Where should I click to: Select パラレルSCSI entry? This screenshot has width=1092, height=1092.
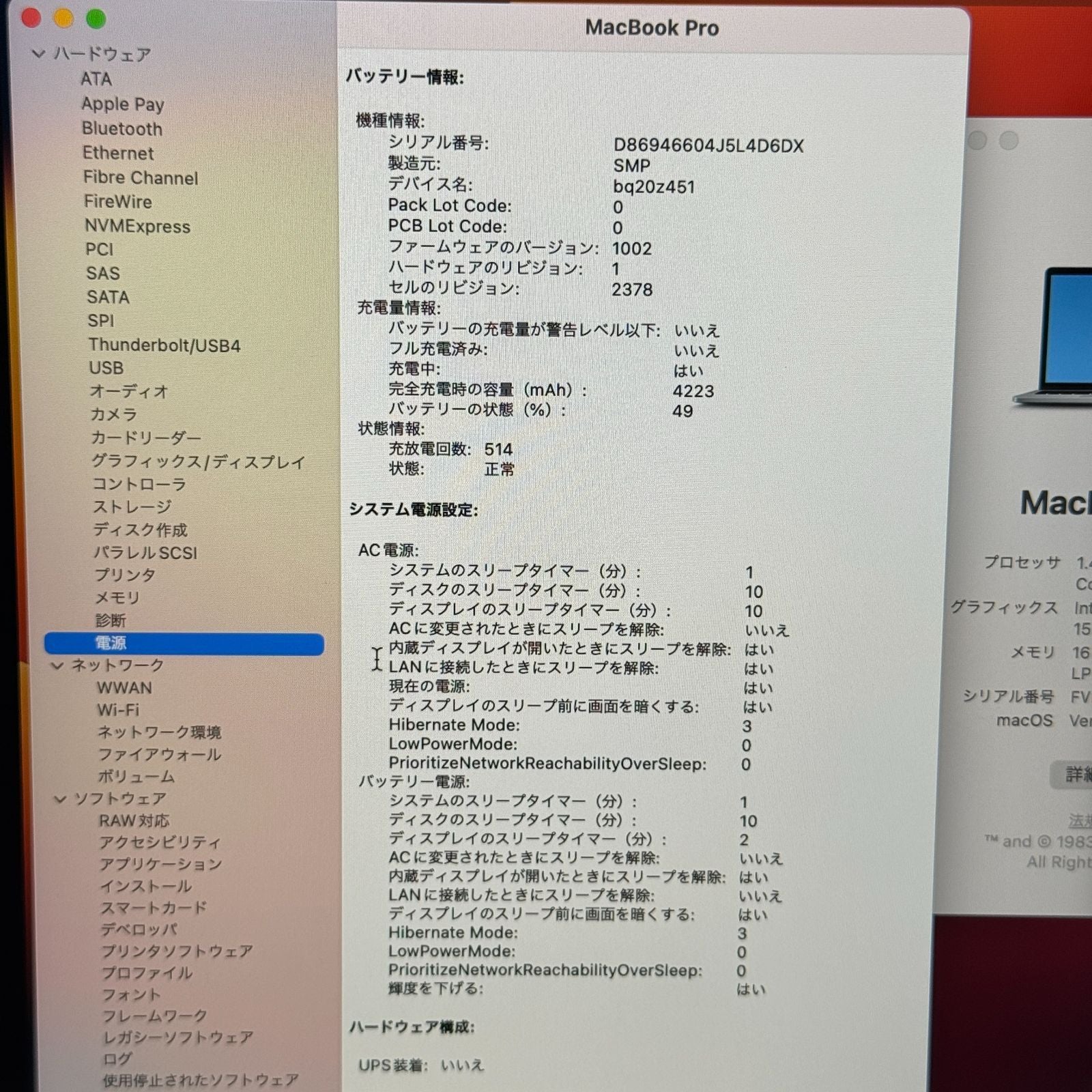point(145,553)
